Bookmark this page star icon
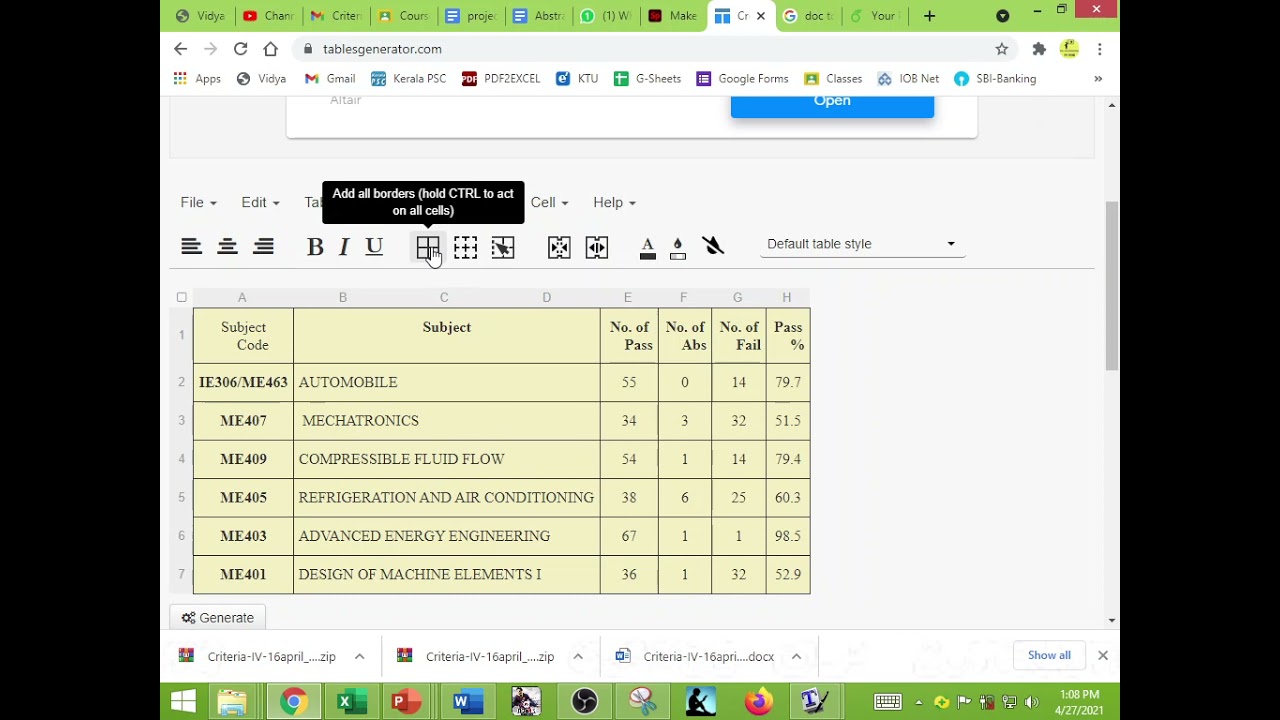The width and height of the screenshot is (1280, 720). [x=1001, y=49]
